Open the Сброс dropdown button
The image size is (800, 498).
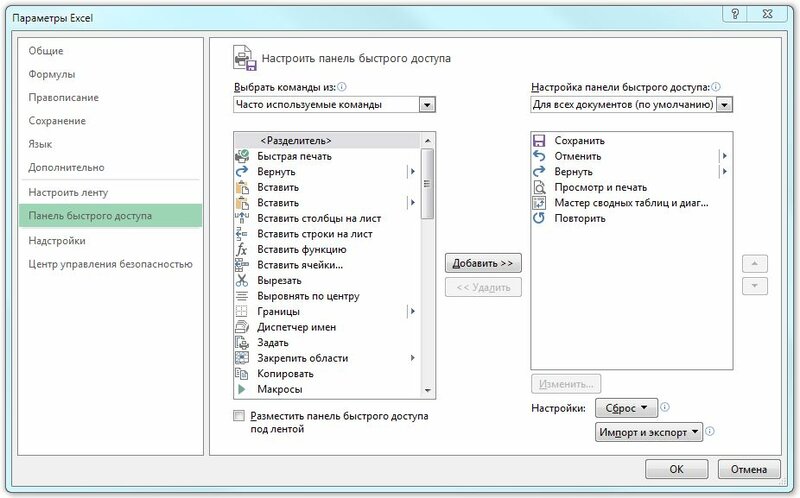pyautogui.click(x=626, y=408)
